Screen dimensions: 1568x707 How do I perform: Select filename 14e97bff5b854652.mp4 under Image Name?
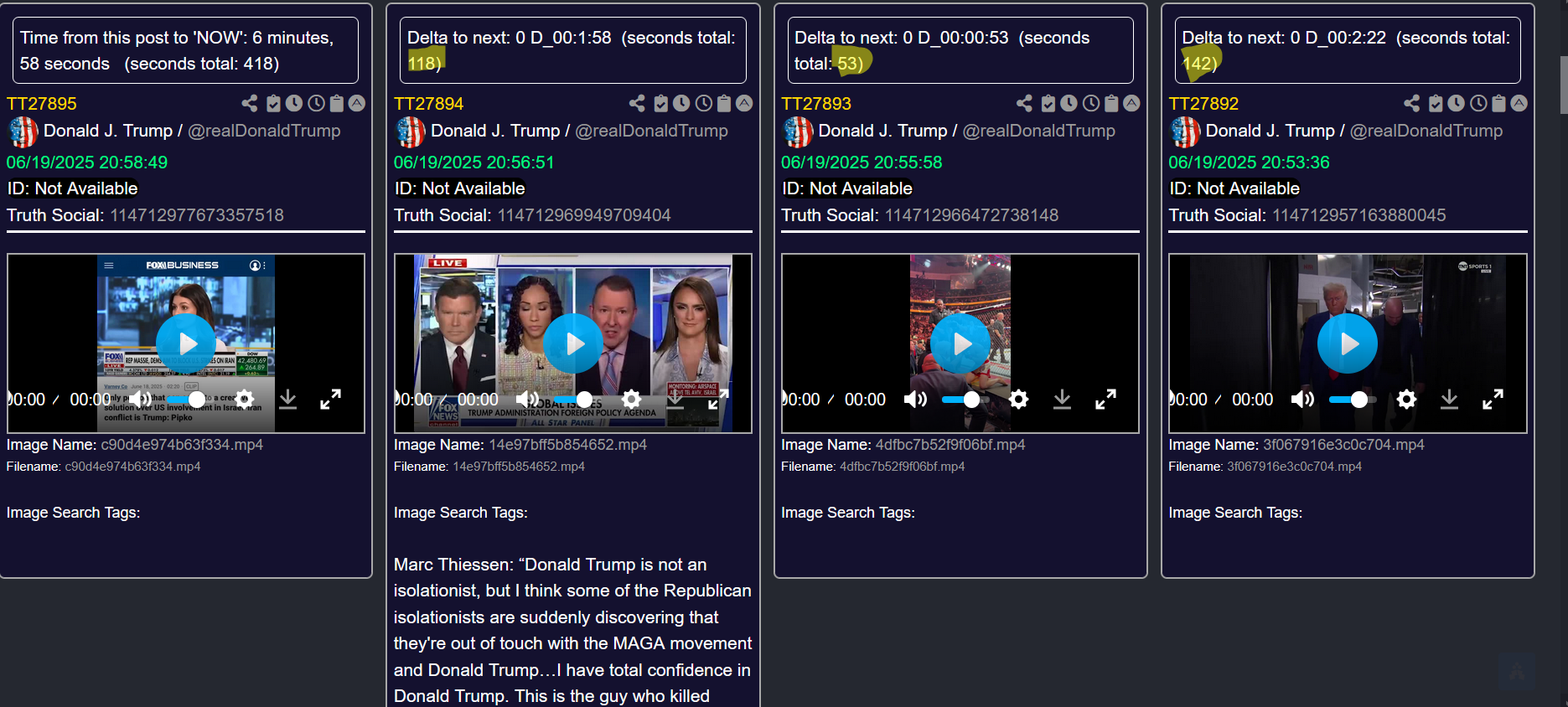pyautogui.click(x=567, y=445)
